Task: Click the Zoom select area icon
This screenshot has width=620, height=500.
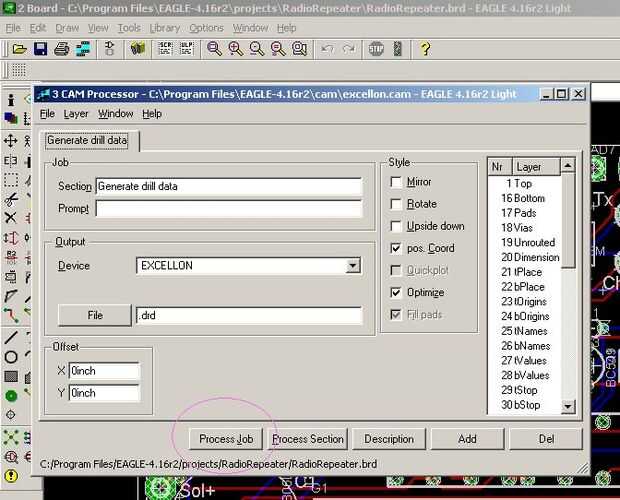Action: 300,49
